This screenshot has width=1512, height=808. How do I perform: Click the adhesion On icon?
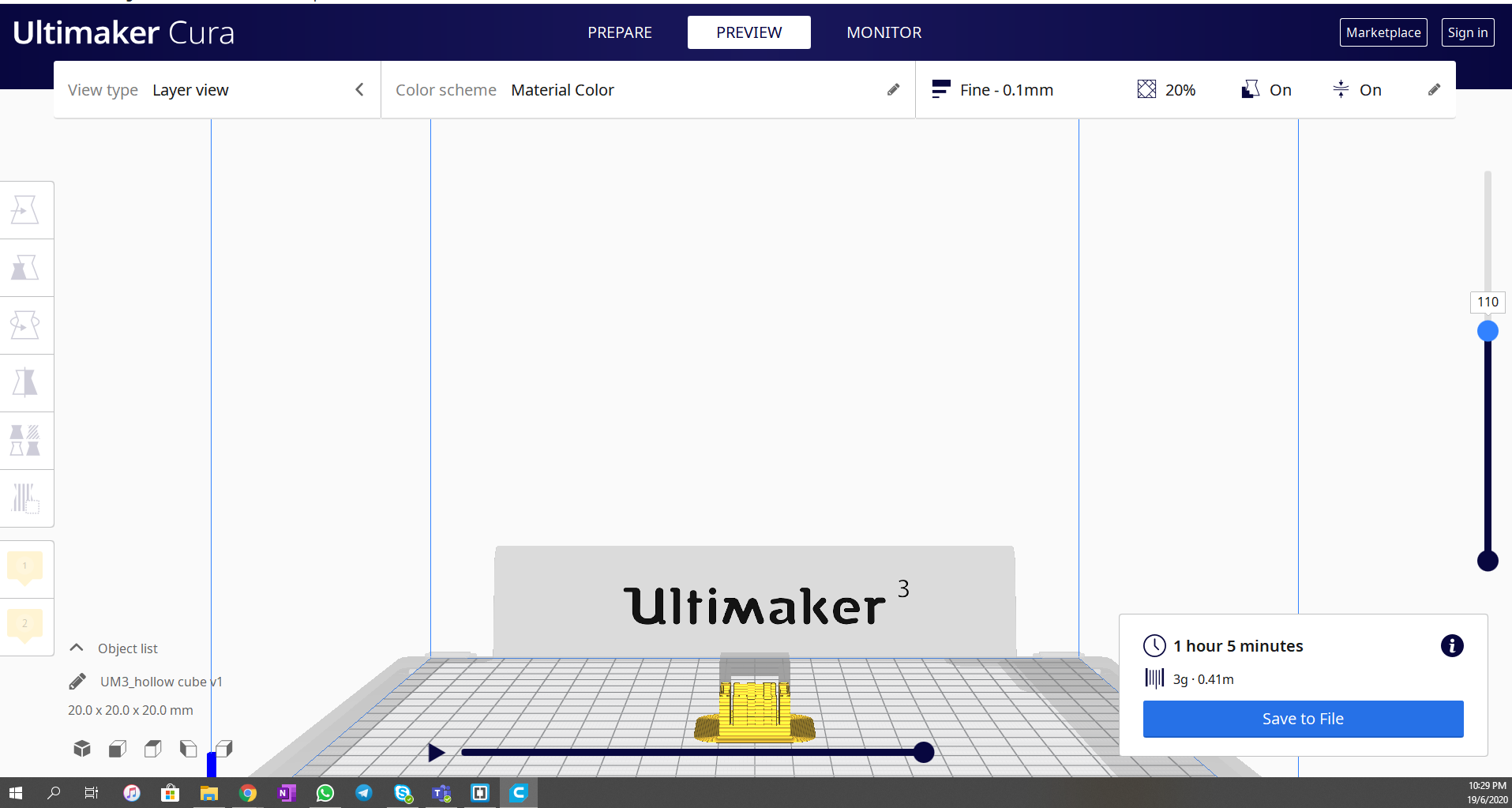(x=1341, y=89)
